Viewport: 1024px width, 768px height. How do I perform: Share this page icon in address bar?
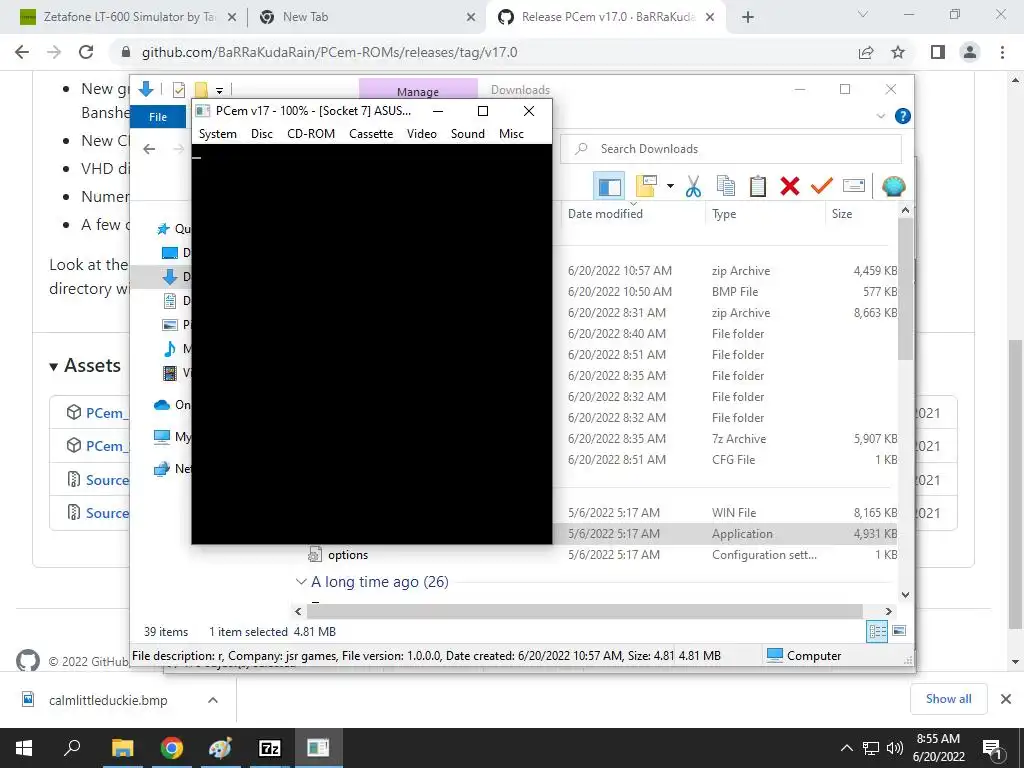click(x=866, y=52)
